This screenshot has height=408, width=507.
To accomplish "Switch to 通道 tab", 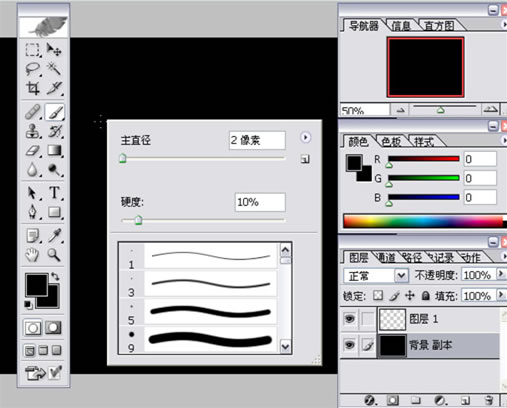I will point(386,257).
